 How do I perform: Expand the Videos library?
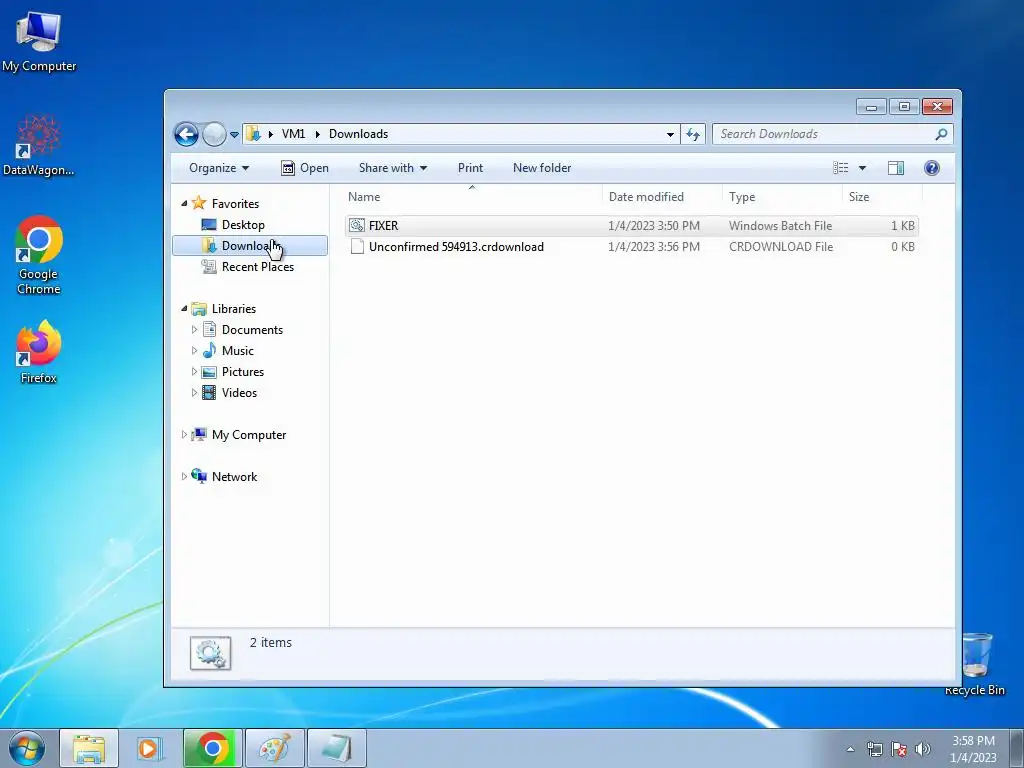click(x=194, y=392)
